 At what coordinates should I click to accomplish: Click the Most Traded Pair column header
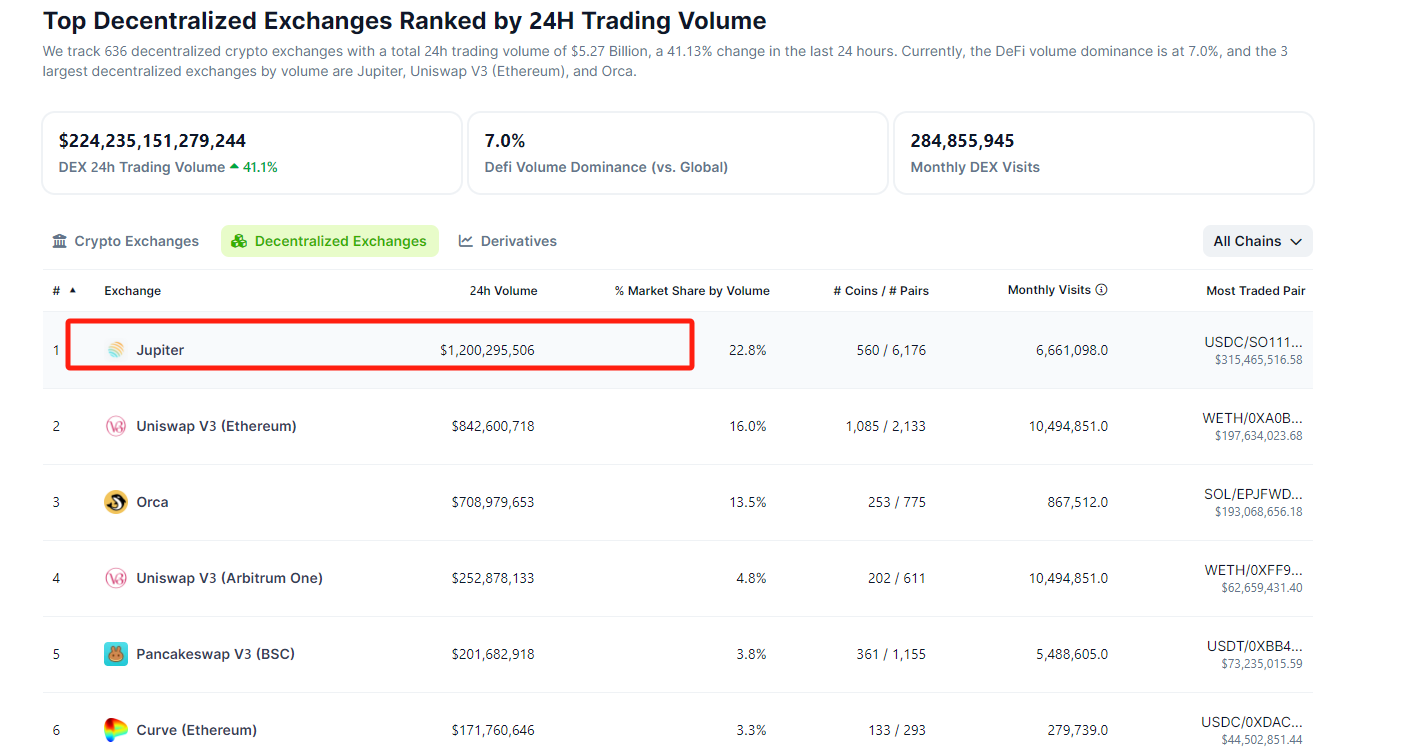tap(1255, 291)
